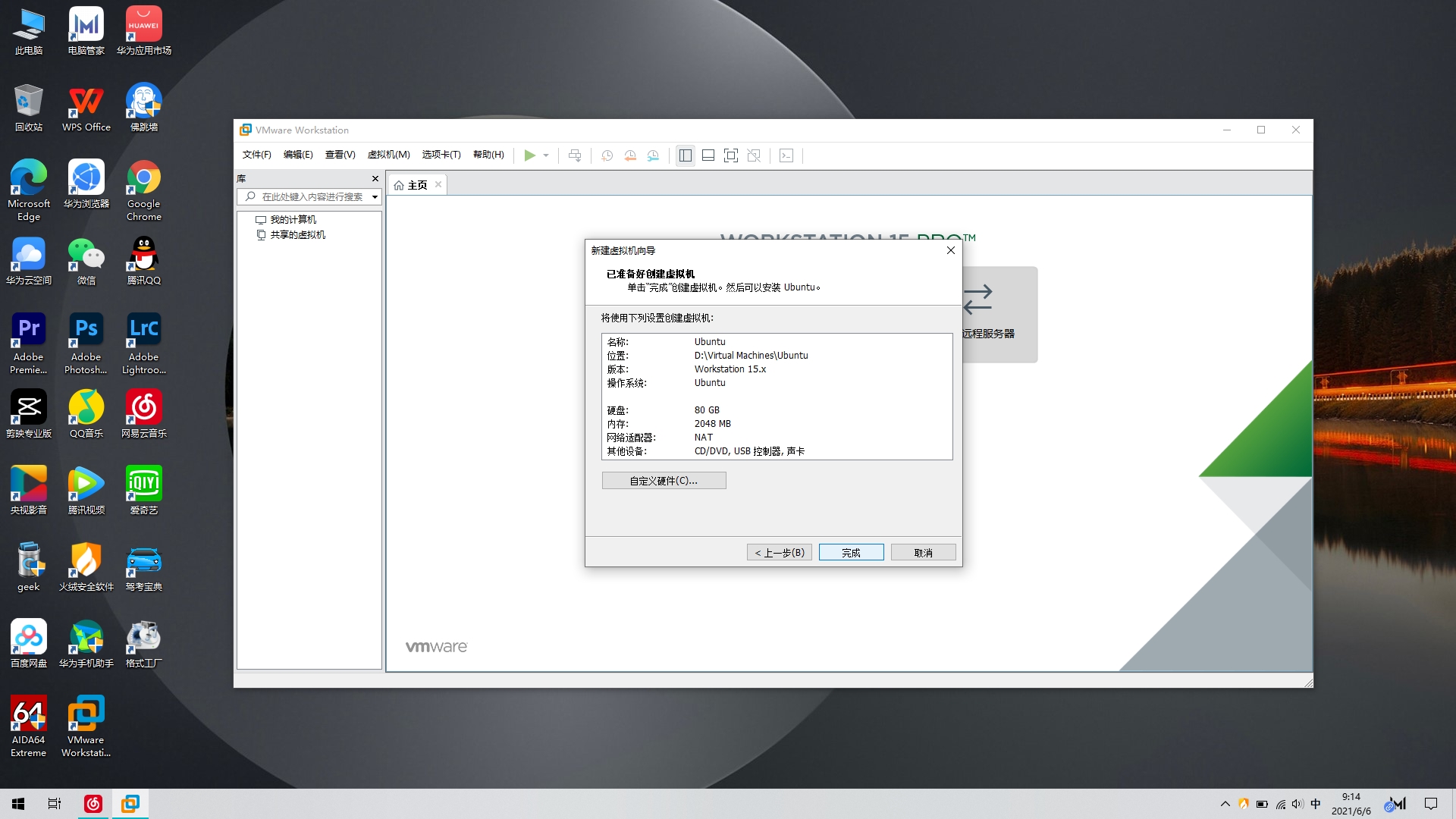Image resolution: width=1456 pixels, height=819 pixels.
Task: Click the send Ctrl+Alt+Del toolbar icon
Action: pyautogui.click(x=575, y=155)
